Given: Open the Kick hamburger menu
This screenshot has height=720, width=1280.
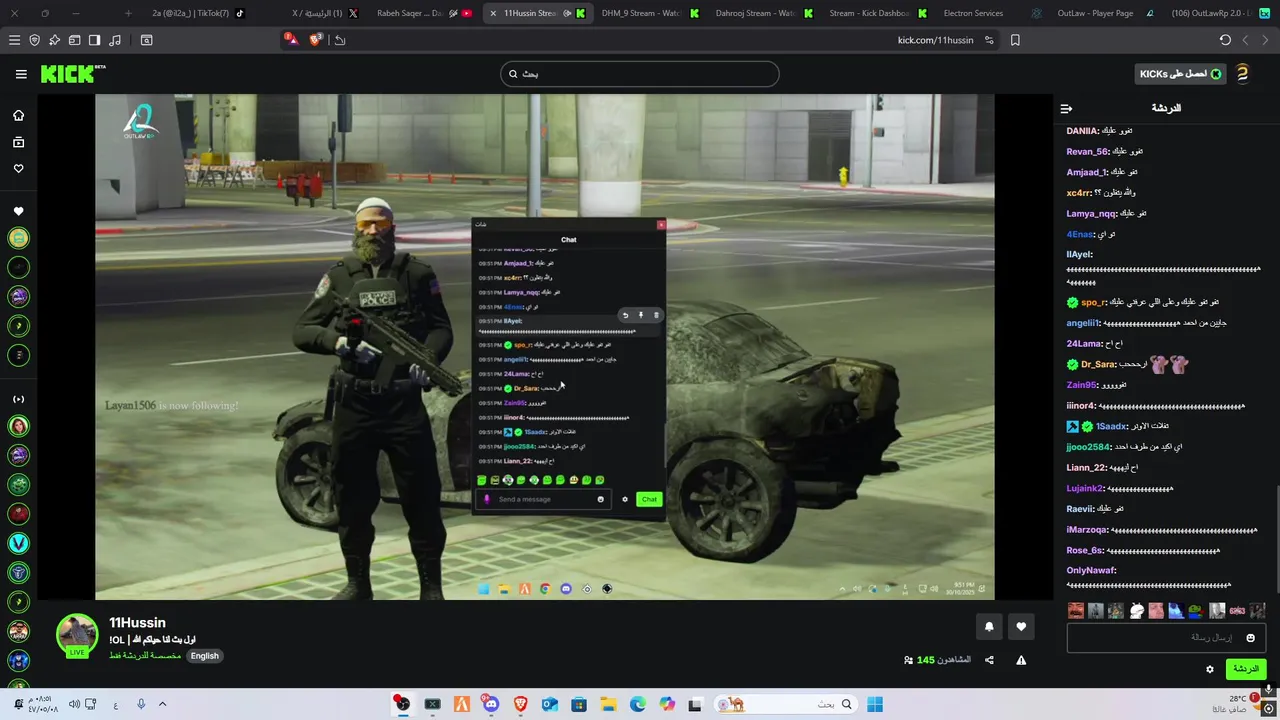Looking at the screenshot, I should [x=21, y=74].
